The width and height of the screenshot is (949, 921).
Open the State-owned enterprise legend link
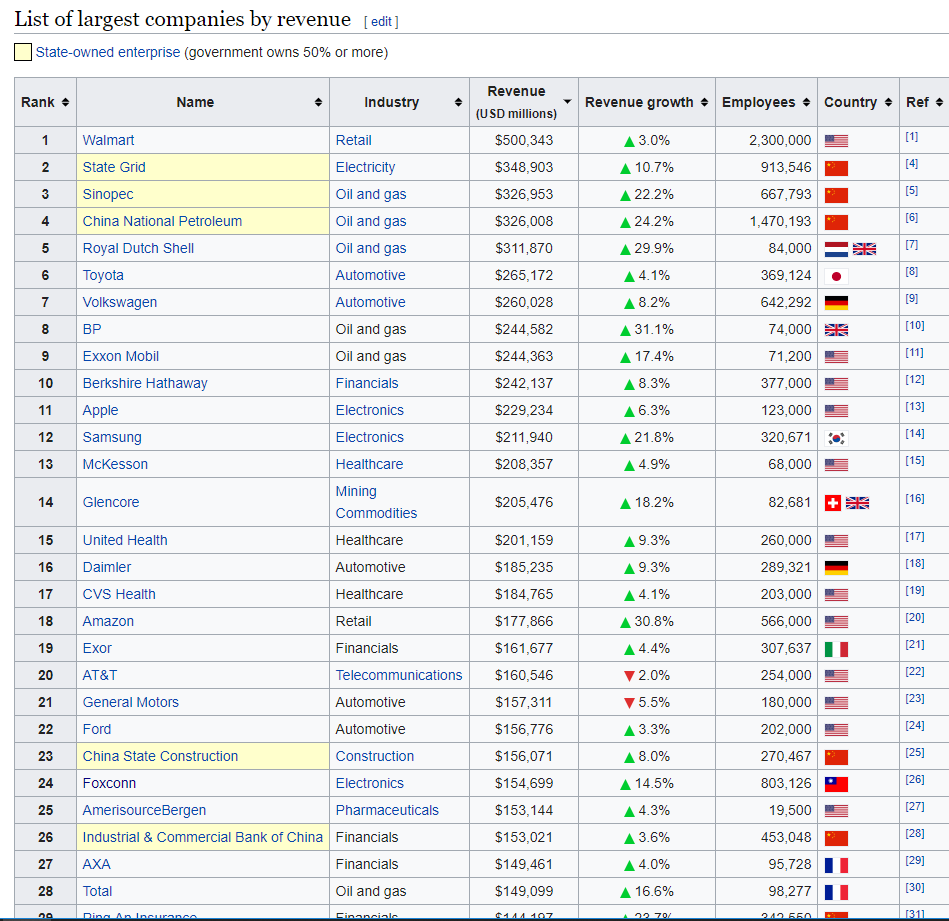point(108,52)
